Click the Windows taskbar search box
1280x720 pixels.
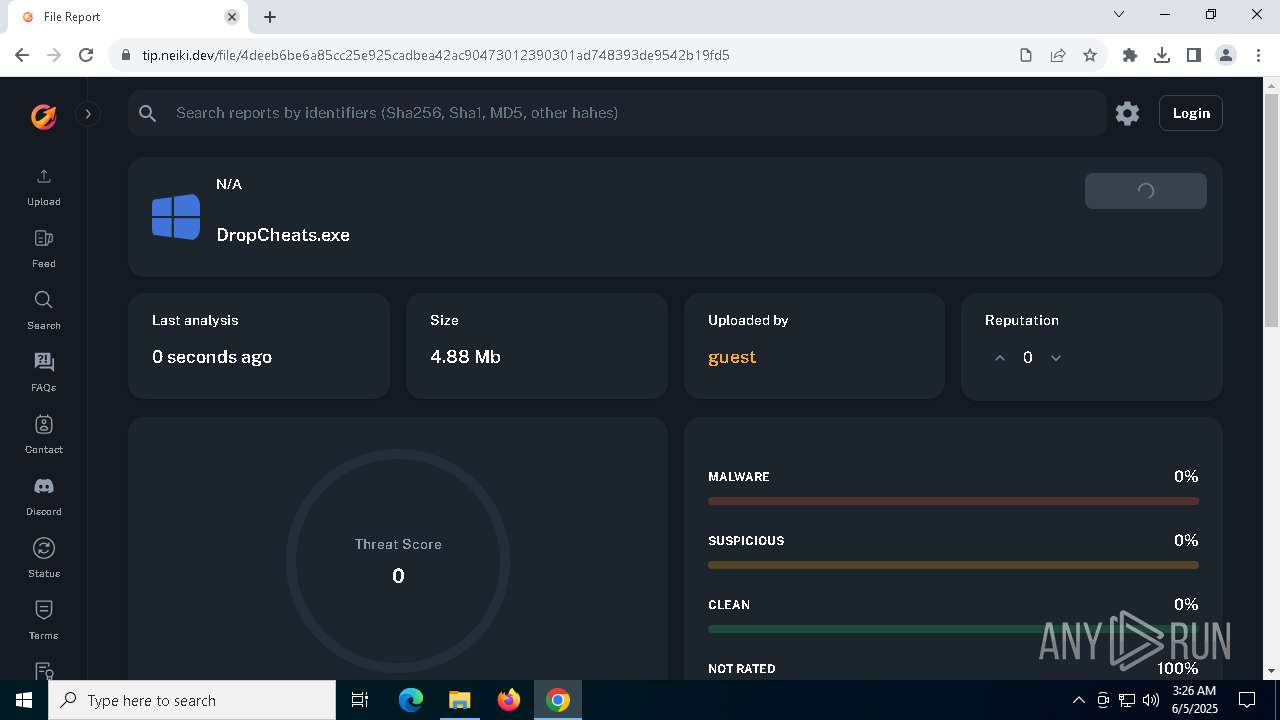pyautogui.click(x=192, y=700)
